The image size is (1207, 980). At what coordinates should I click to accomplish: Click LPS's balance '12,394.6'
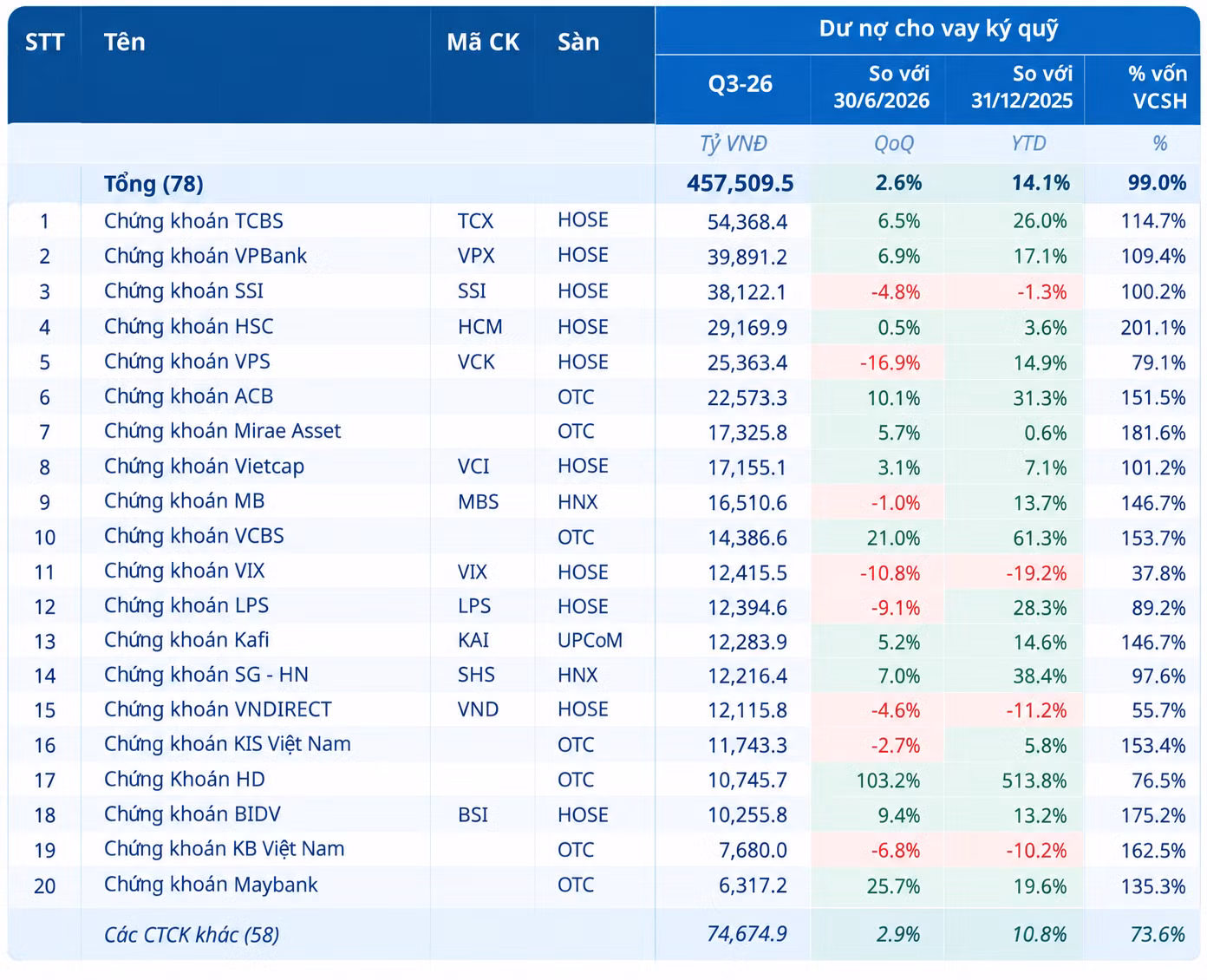click(x=747, y=607)
